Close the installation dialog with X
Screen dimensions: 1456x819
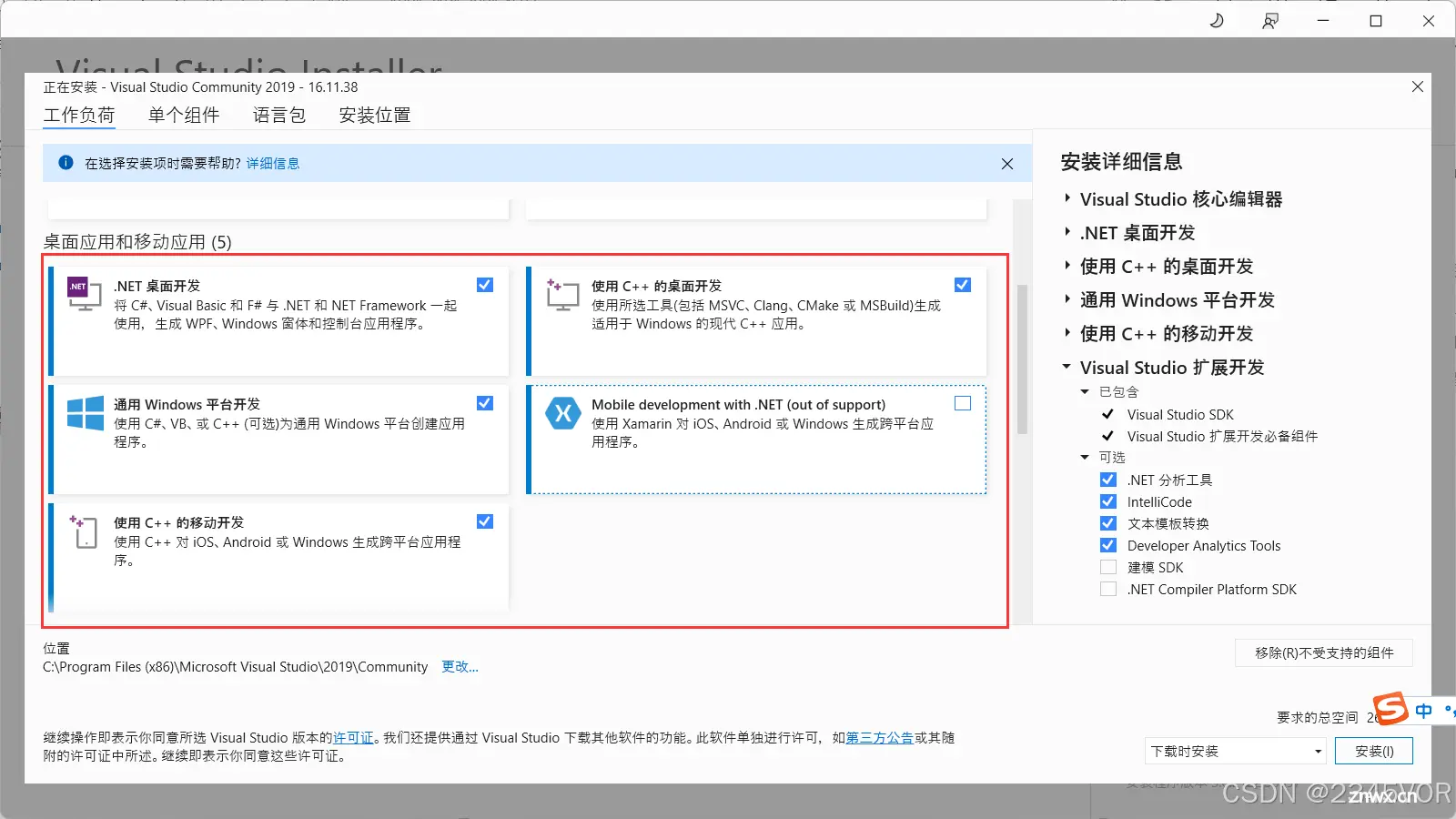pos(1418,86)
